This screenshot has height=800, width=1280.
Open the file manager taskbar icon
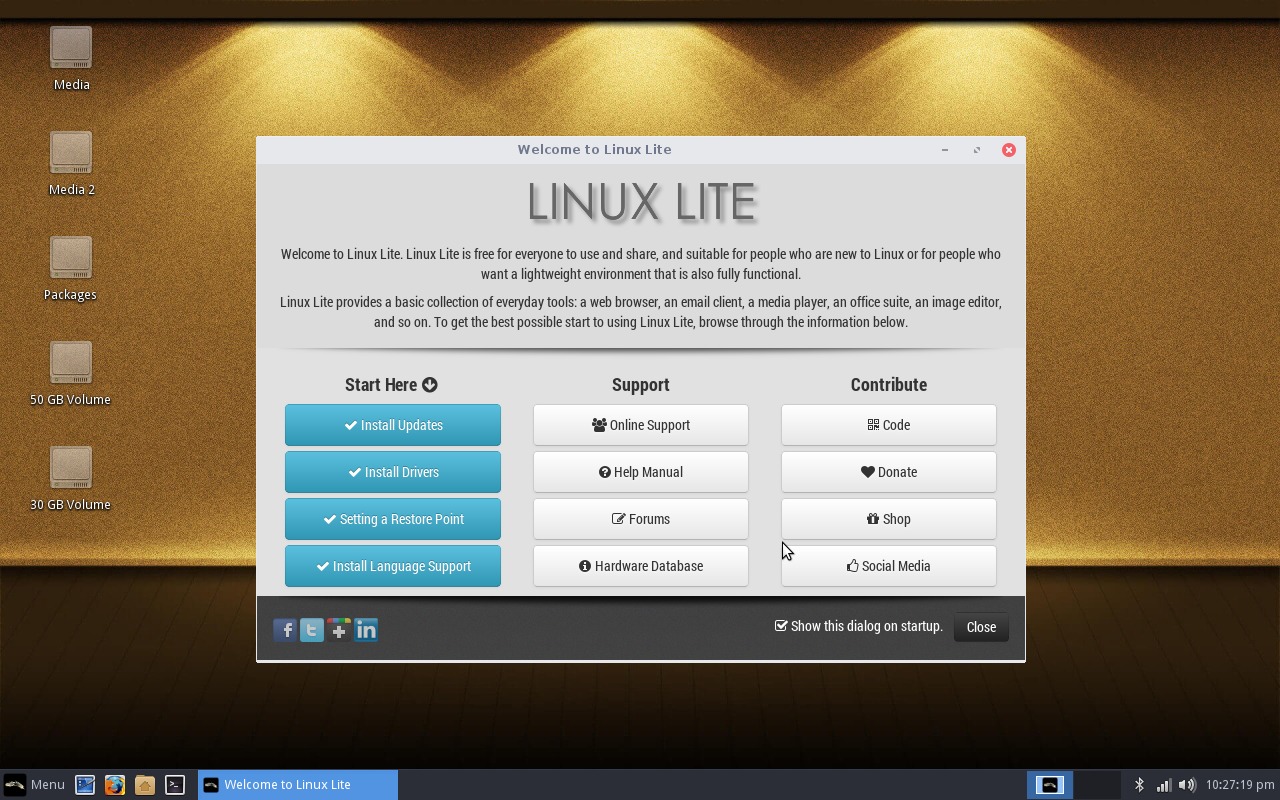[x=145, y=785]
